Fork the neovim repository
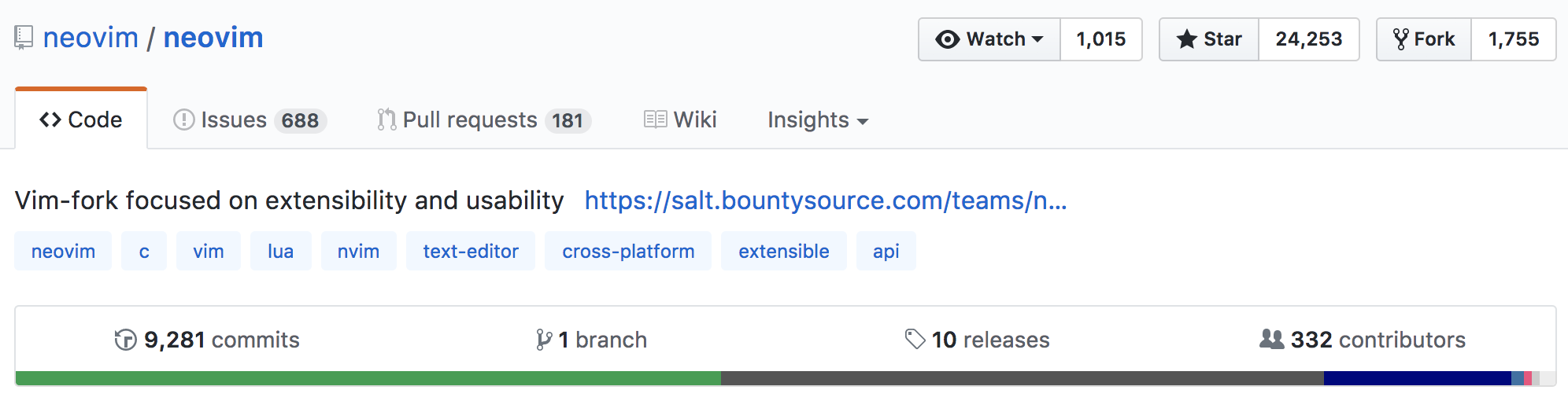1568x401 pixels. click(1424, 39)
